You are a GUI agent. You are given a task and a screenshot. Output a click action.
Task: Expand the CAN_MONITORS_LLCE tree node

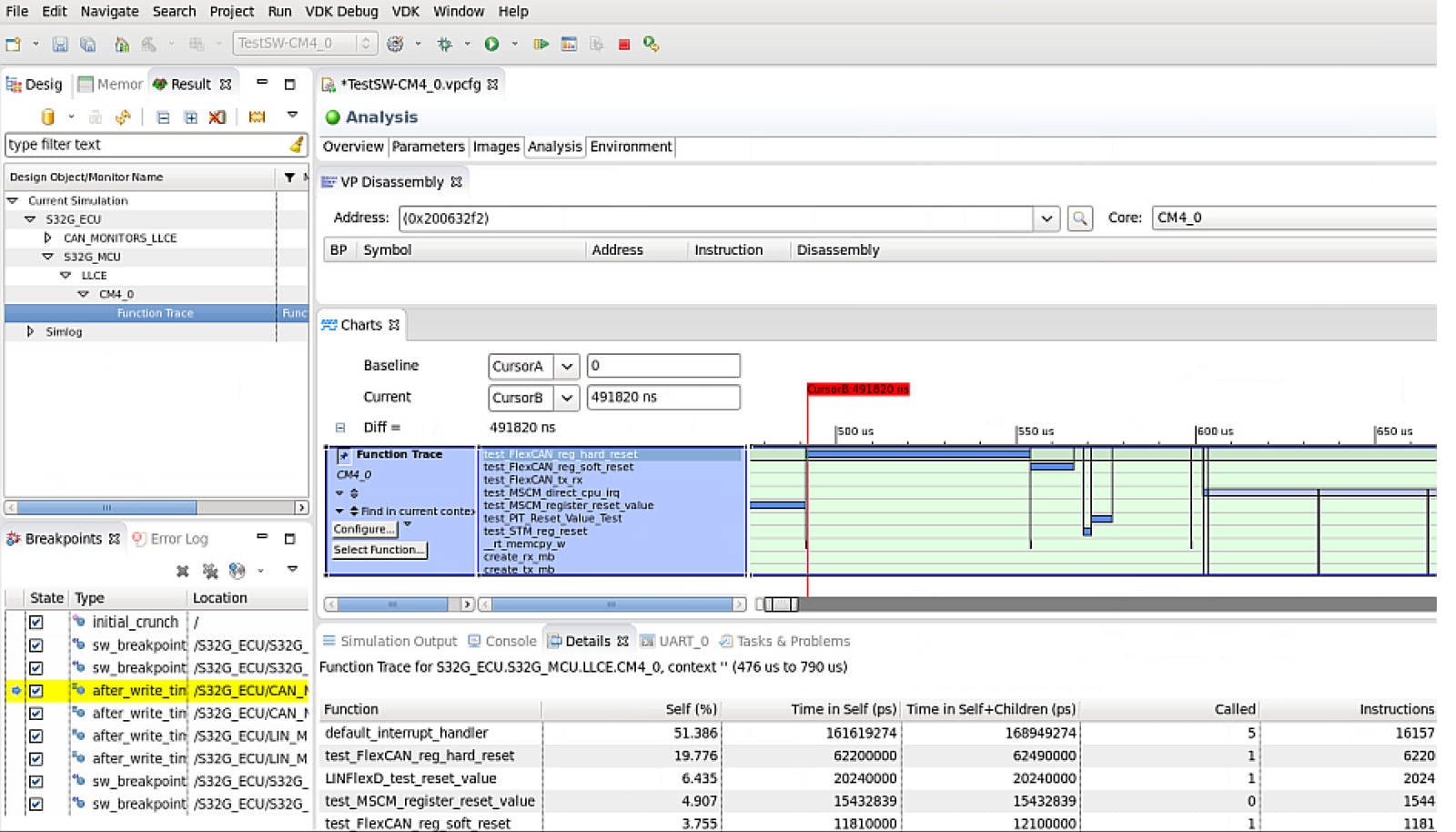48,238
